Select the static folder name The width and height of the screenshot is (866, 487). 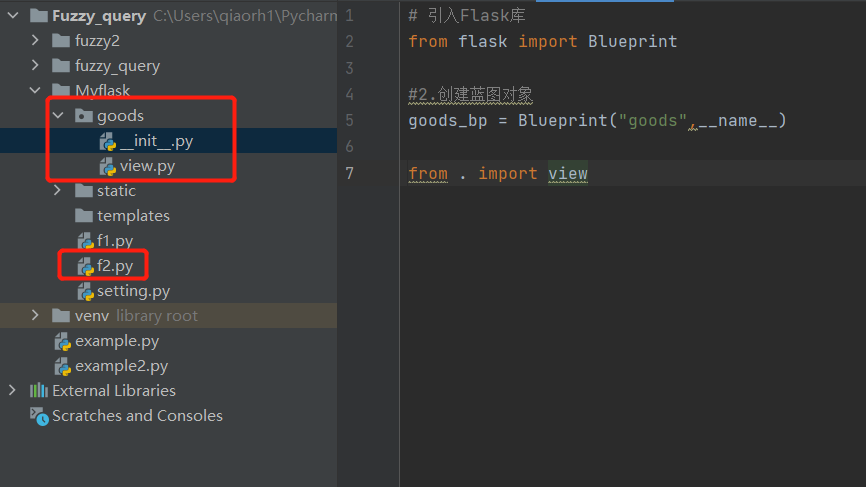click(117, 191)
